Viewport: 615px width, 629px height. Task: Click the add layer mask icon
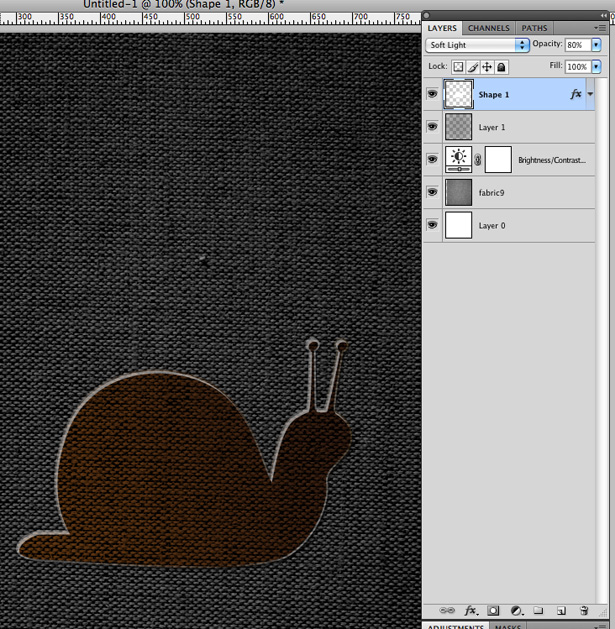(x=493, y=611)
